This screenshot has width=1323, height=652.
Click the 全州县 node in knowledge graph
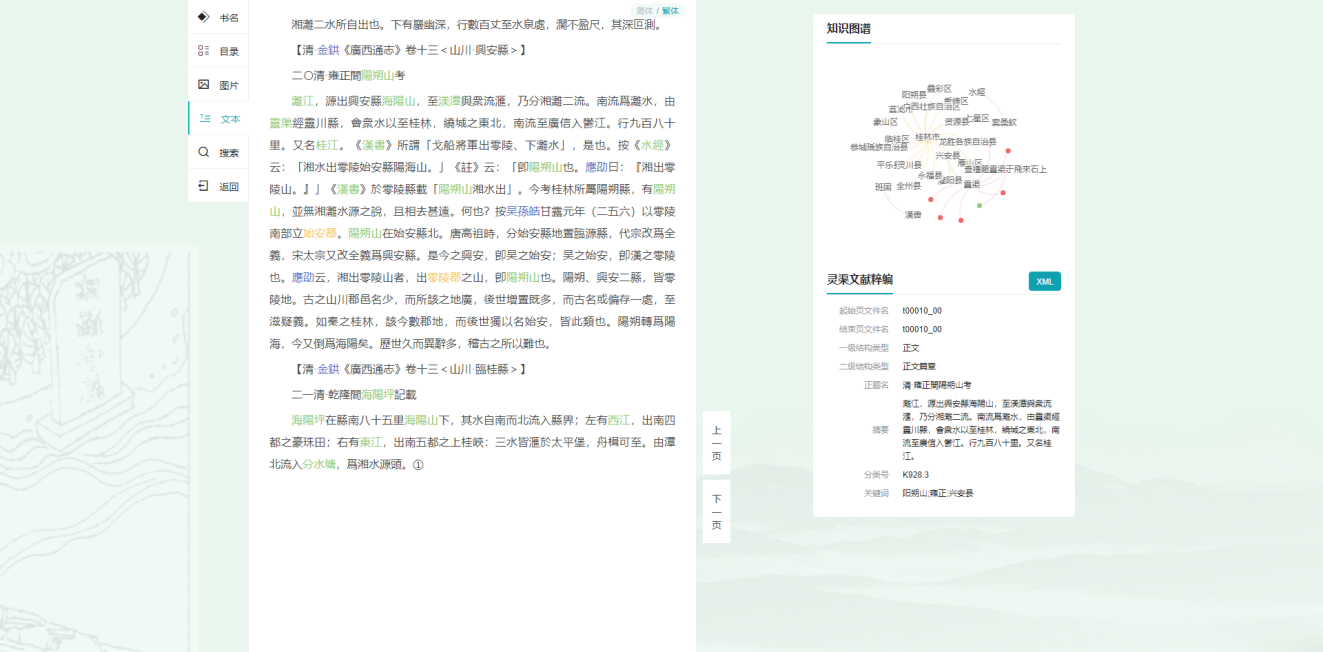click(908, 186)
